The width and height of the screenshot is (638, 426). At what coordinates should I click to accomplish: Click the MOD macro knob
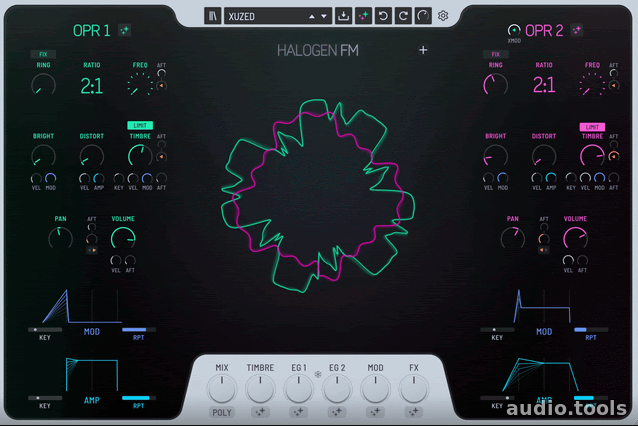[x=375, y=389]
